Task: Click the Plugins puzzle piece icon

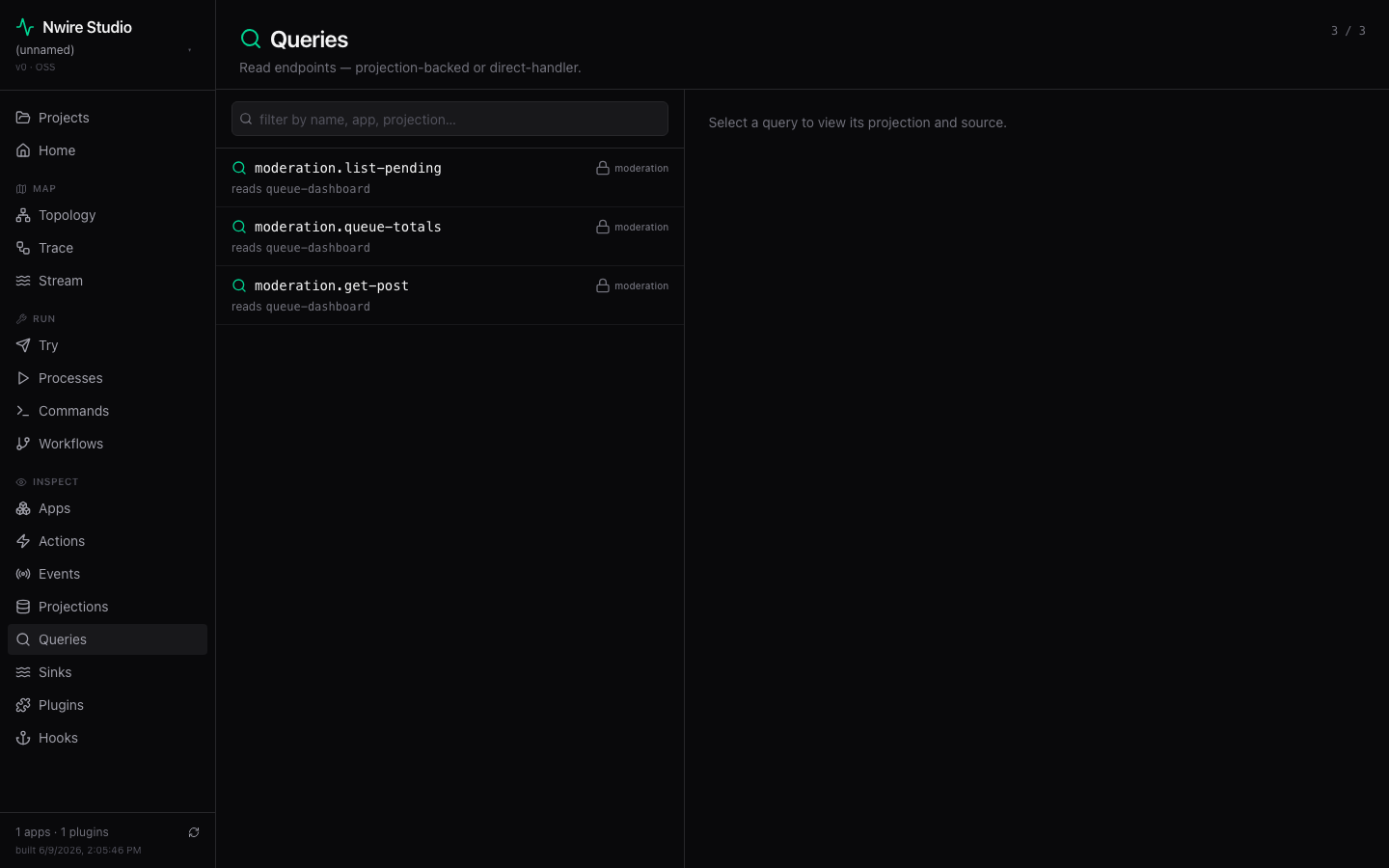Action: point(23,705)
